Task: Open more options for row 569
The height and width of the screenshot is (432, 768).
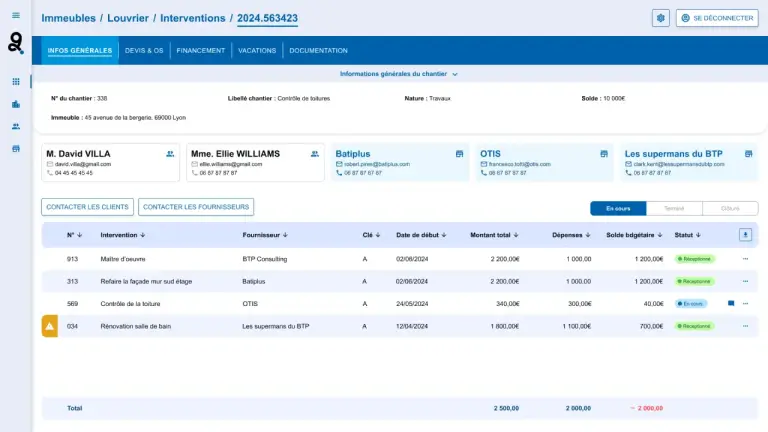Action: click(745, 304)
